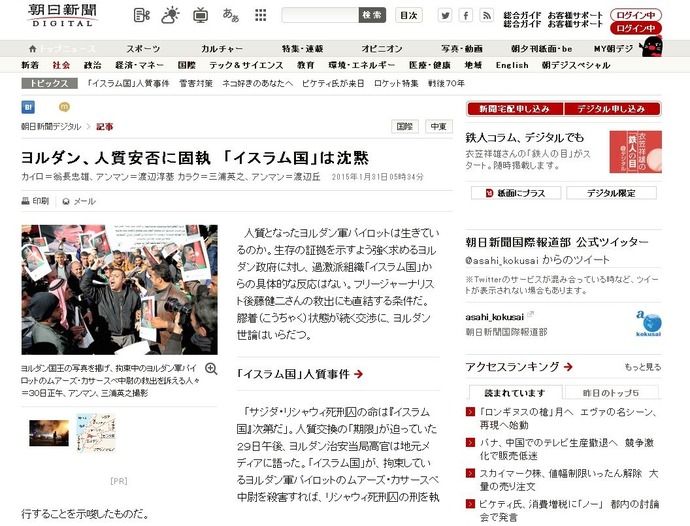Open topic ロケット特集
The image size is (690, 526).
(396, 83)
